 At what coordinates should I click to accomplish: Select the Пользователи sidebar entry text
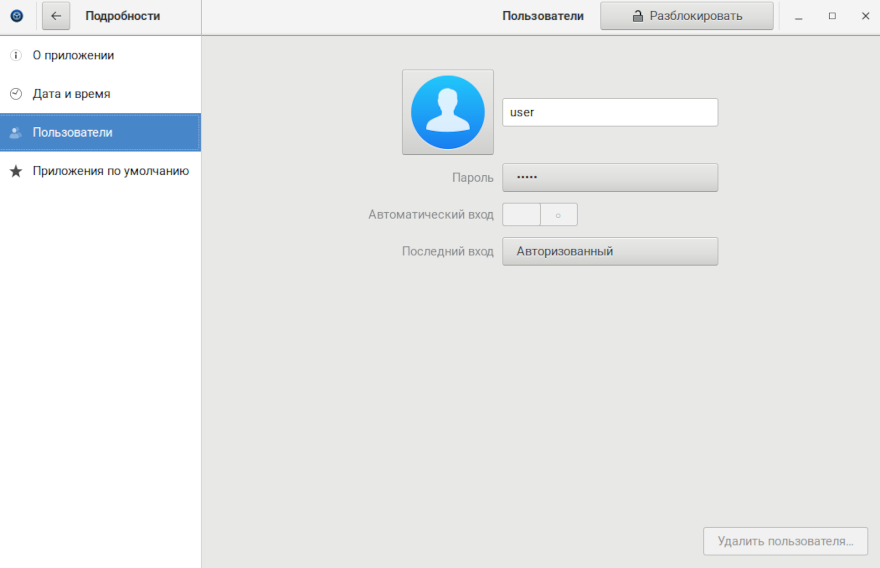pos(72,132)
